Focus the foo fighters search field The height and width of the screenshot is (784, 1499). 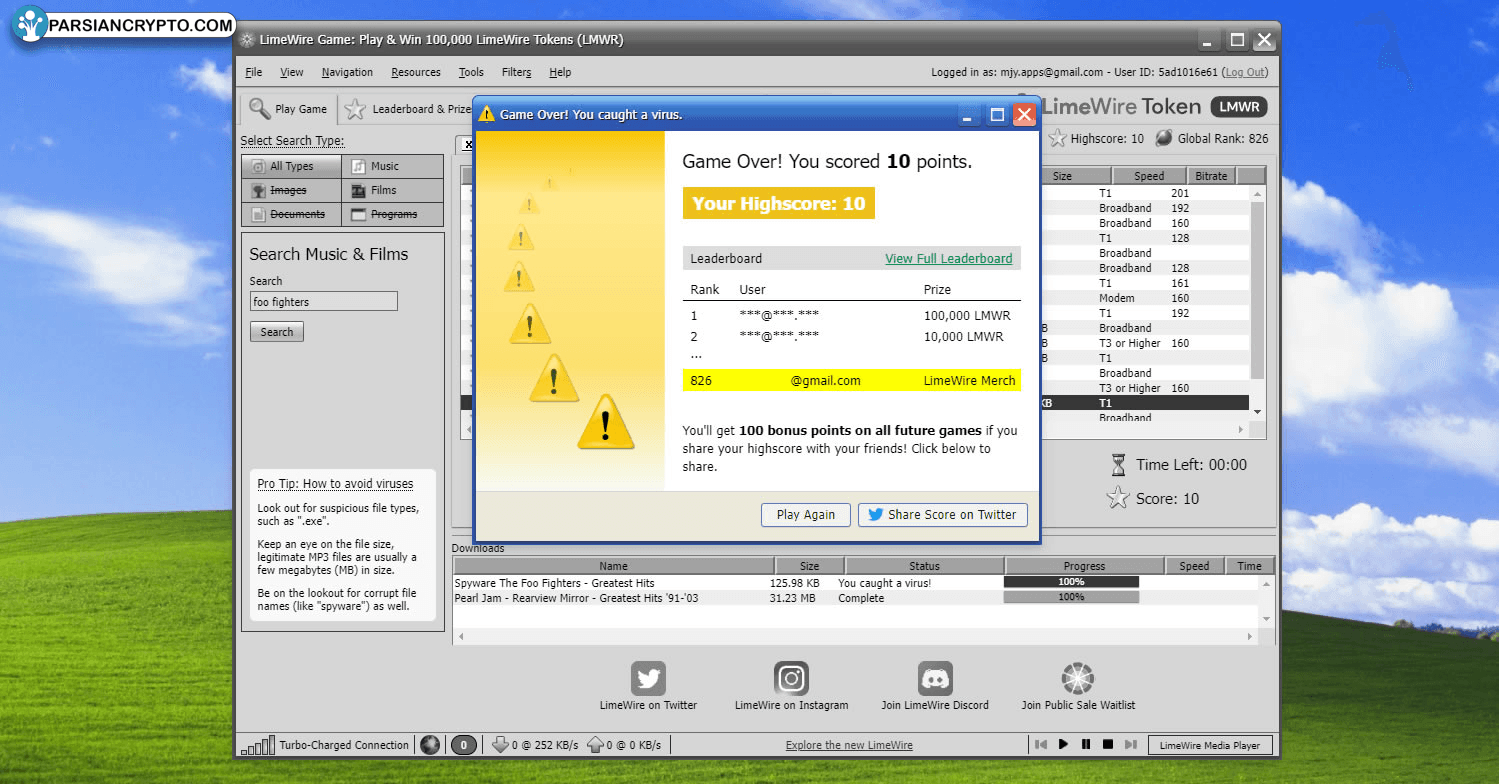click(324, 301)
